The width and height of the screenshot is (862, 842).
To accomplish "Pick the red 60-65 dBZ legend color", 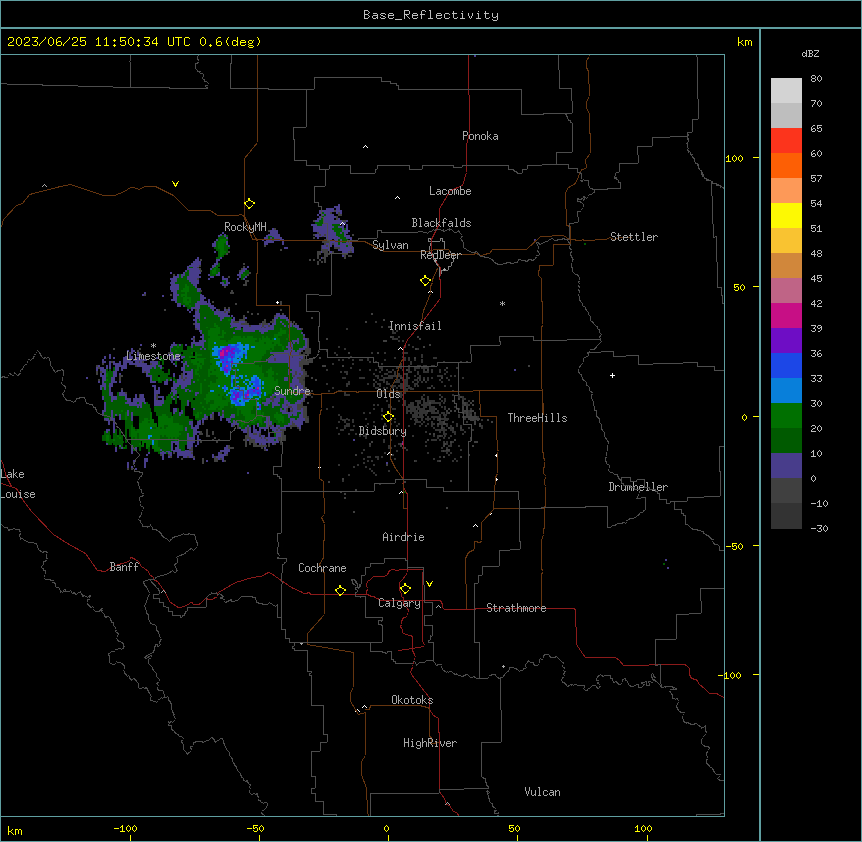I will pos(786,141).
